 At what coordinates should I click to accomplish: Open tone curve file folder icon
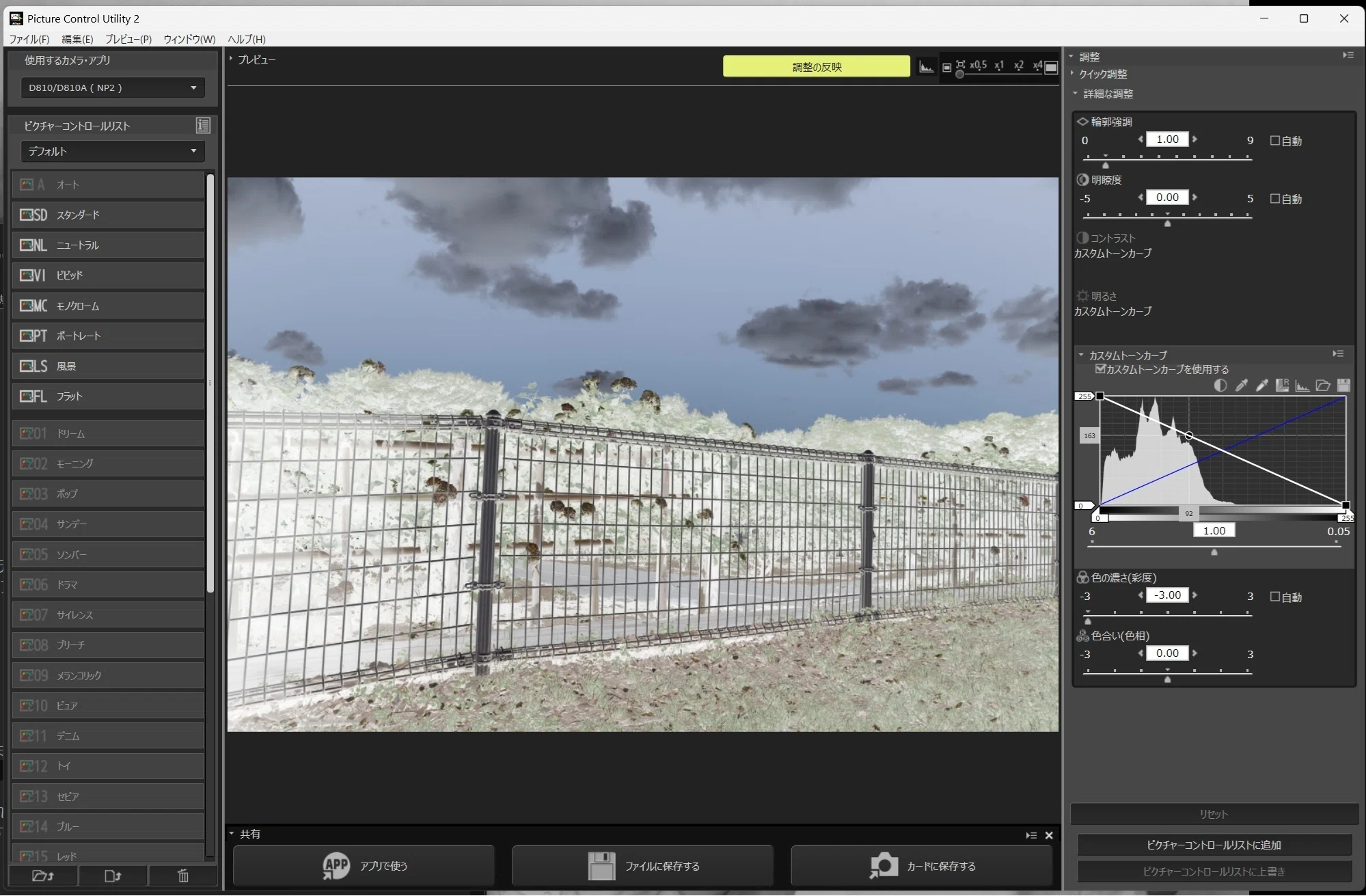(x=1323, y=385)
